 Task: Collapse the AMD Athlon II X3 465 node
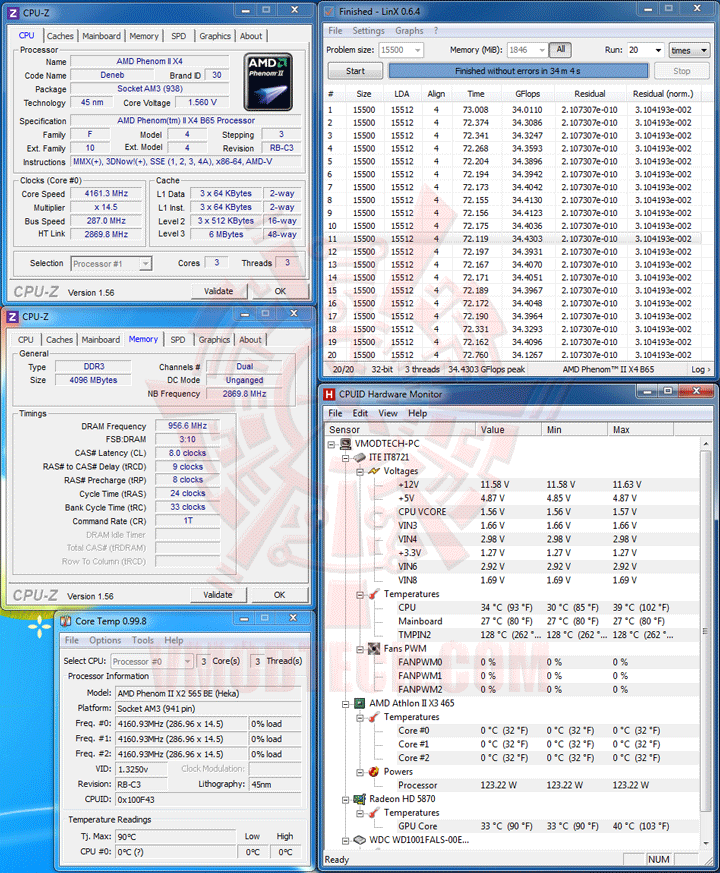point(345,704)
